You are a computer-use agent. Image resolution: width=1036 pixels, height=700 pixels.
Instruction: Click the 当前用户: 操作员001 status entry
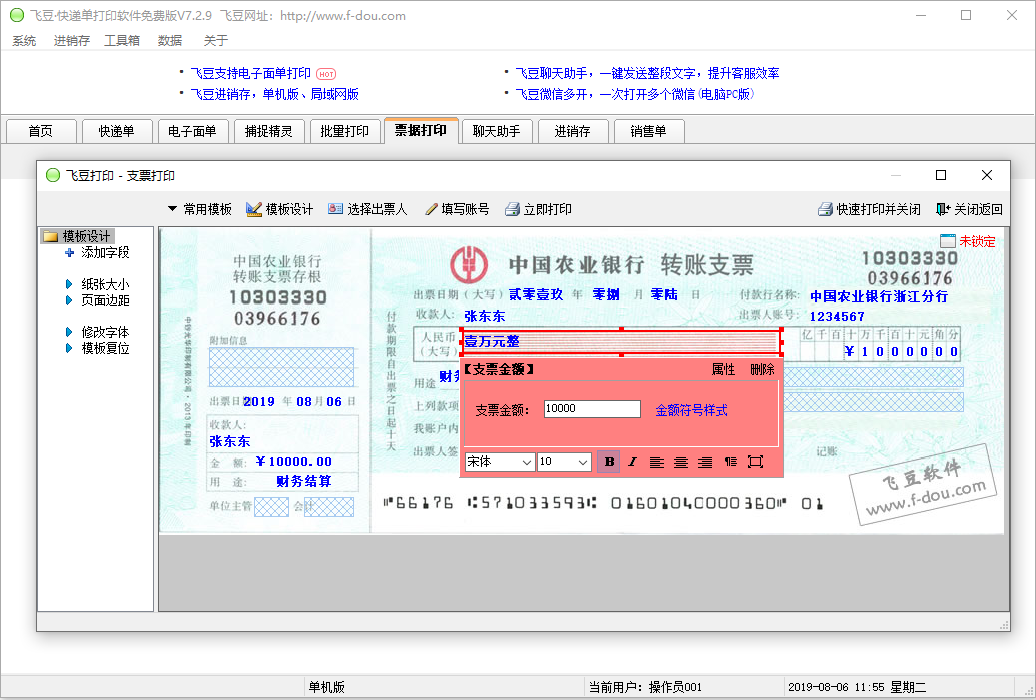coord(645,687)
